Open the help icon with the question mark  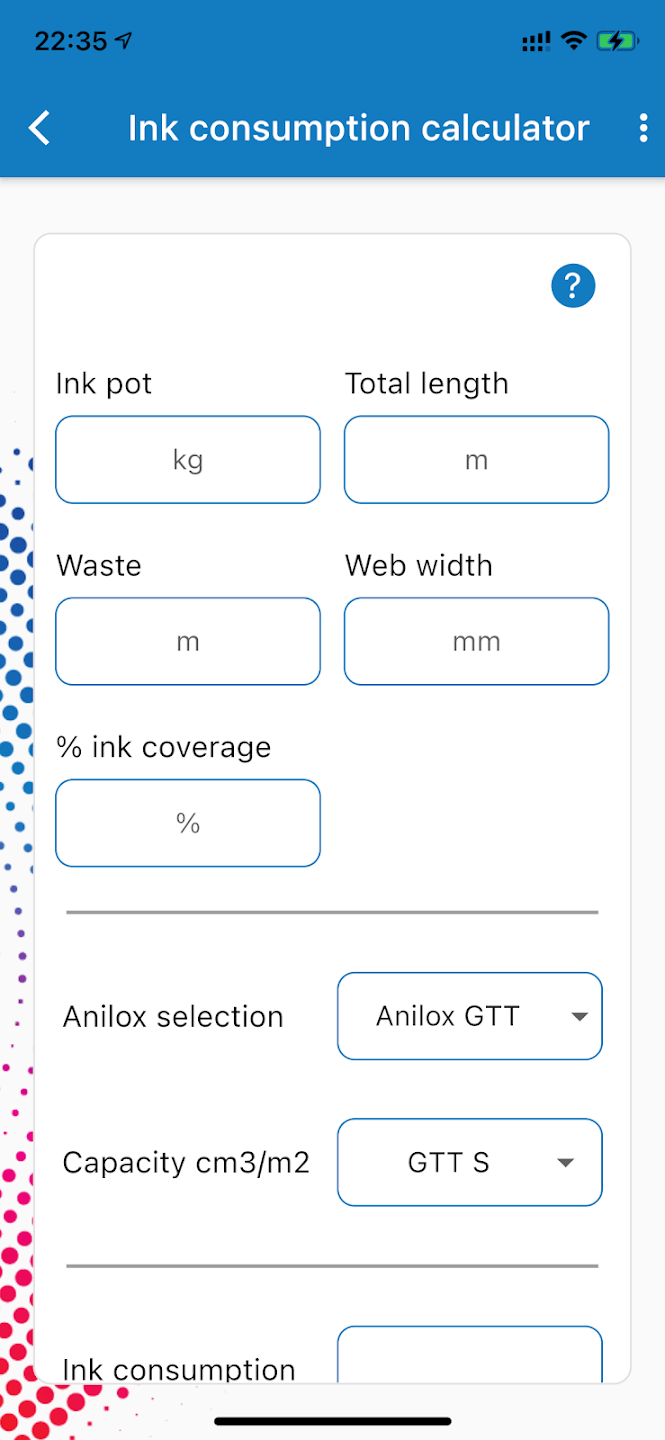pyautogui.click(x=572, y=285)
